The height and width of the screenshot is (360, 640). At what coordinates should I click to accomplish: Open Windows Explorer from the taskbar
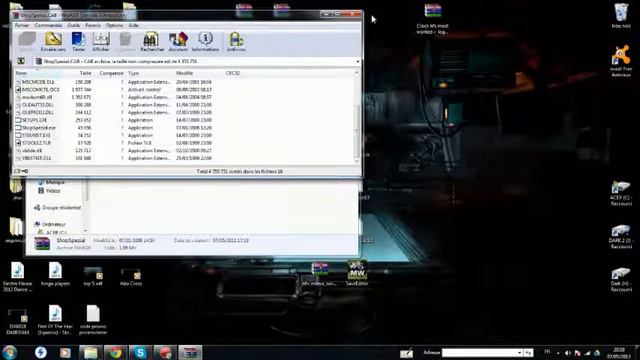(91, 352)
